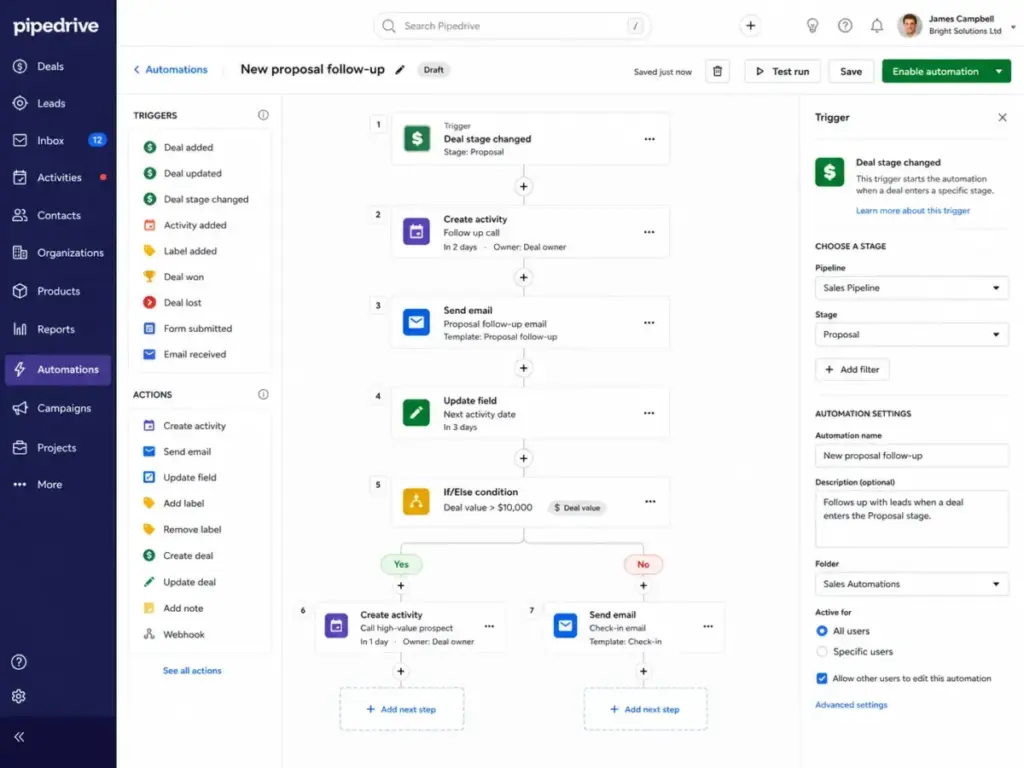The height and width of the screenshot is (768, 1024).
Task: Expand the Enable automation dropdown arrow
Action: pos(999,71)
